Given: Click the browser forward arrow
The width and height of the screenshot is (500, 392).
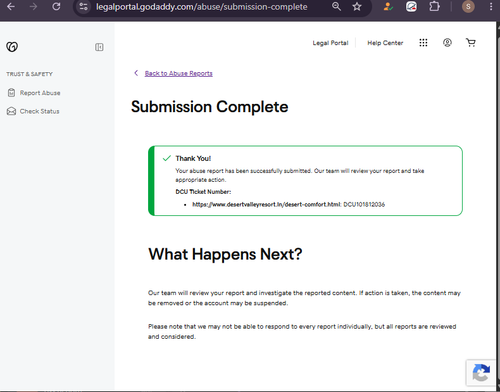Looking at the screenshot, I should tap(33, 6).
